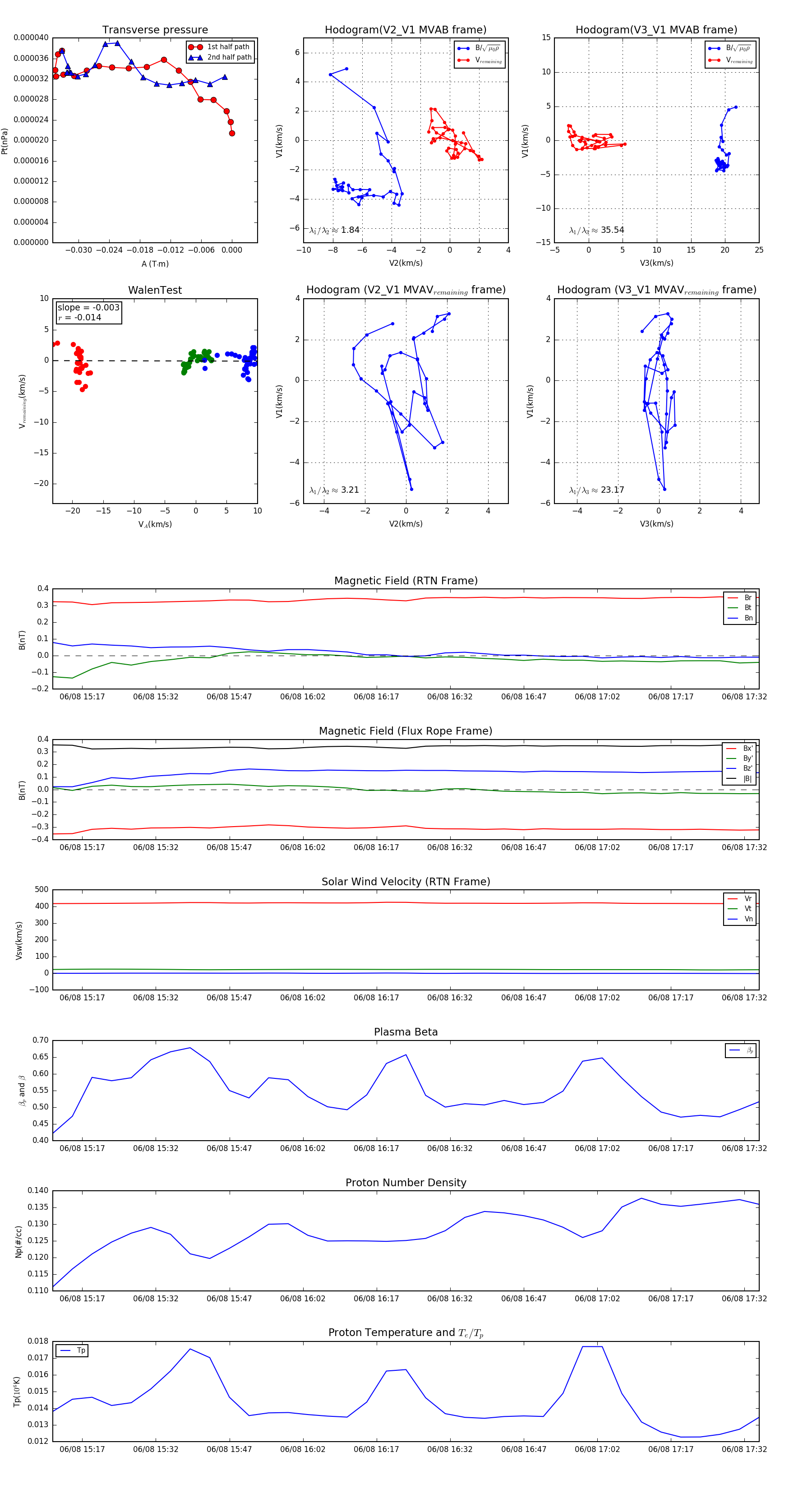Select Vremaining legend entry in V3_V1 MVAB hodogram
The width and height of the screenshot is (812, 1489).
731,60
